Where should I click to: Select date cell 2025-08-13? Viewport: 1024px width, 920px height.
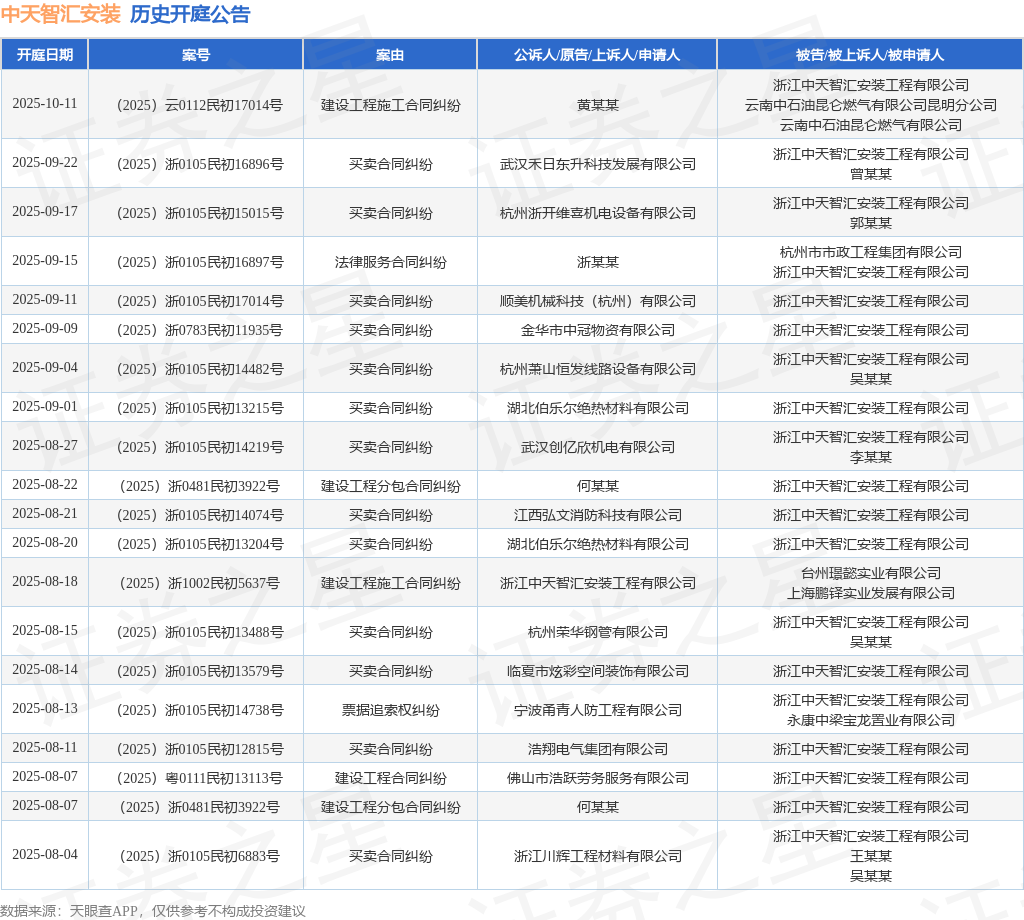coord(44,708)
